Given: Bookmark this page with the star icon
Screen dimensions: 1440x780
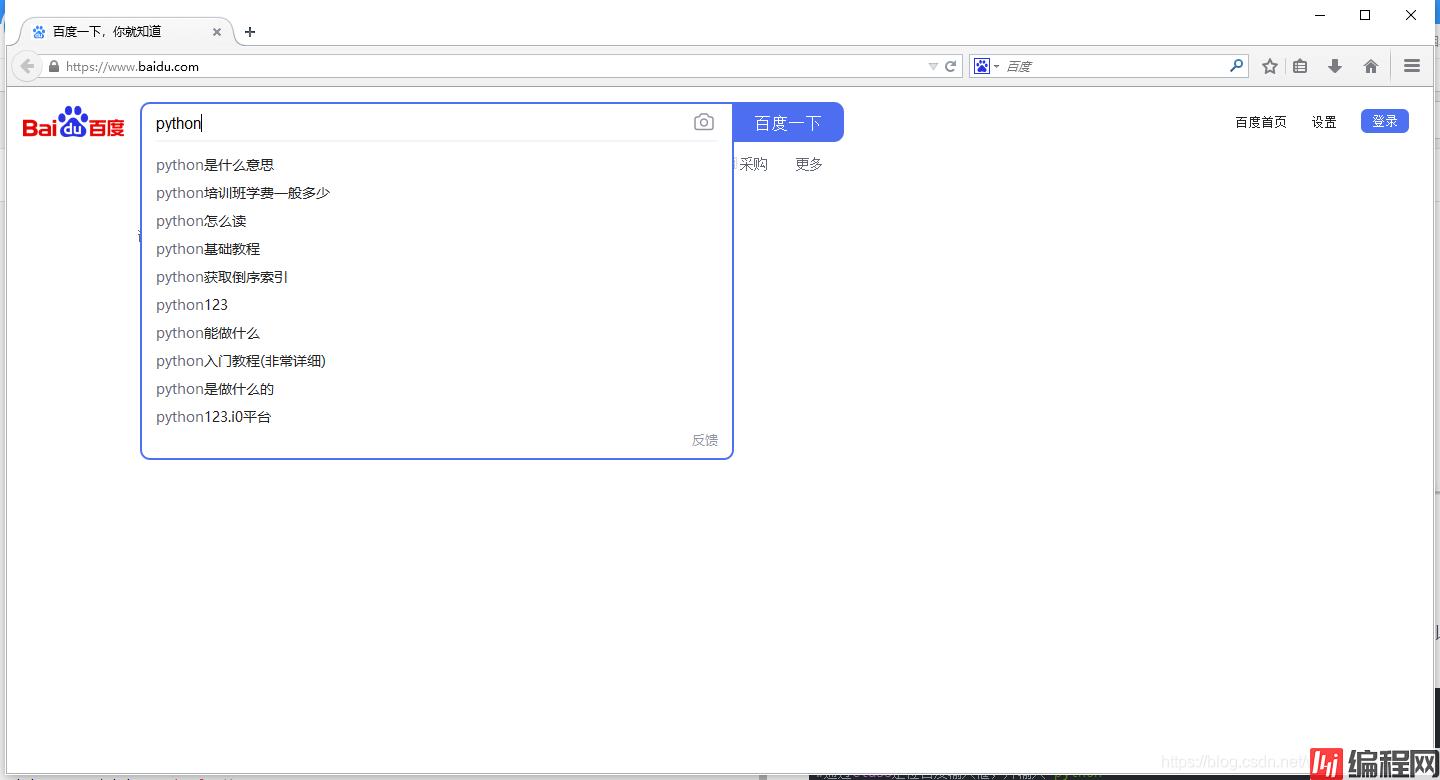Looking at the screenshot, I should tap(1270, 66).
